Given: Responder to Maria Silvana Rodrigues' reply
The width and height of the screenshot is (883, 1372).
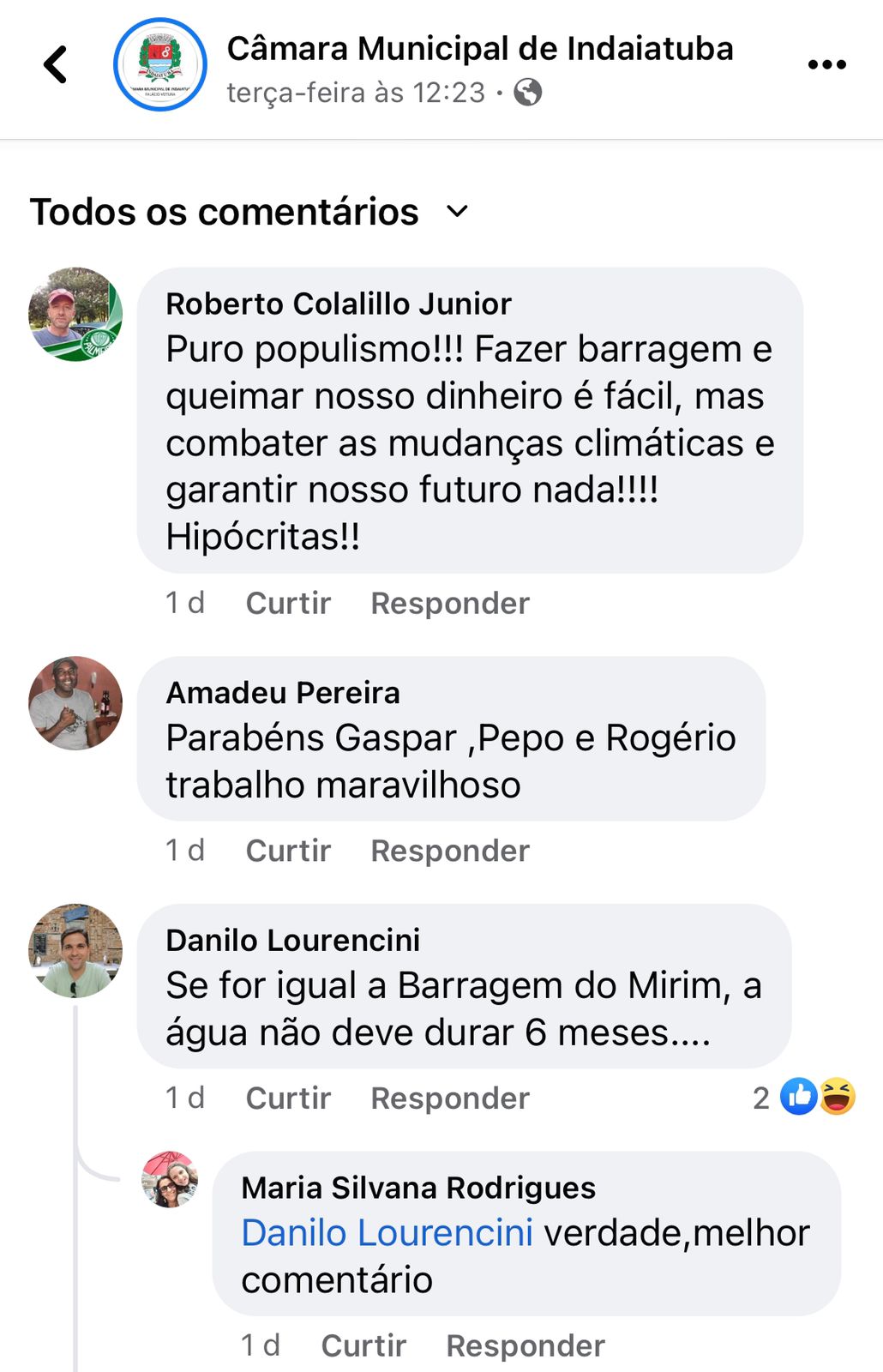Looking at the screenshot, I should pyautogui.click(x=526, y=1345).
